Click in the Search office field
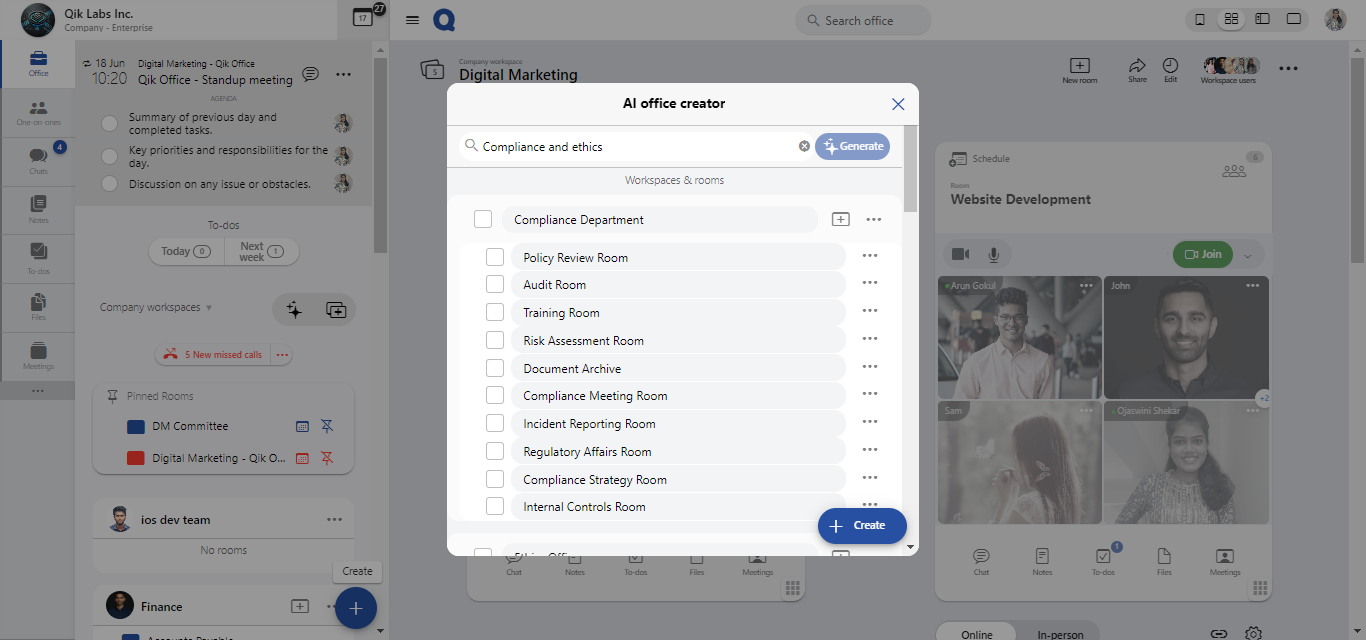 (x=863, y=20)
